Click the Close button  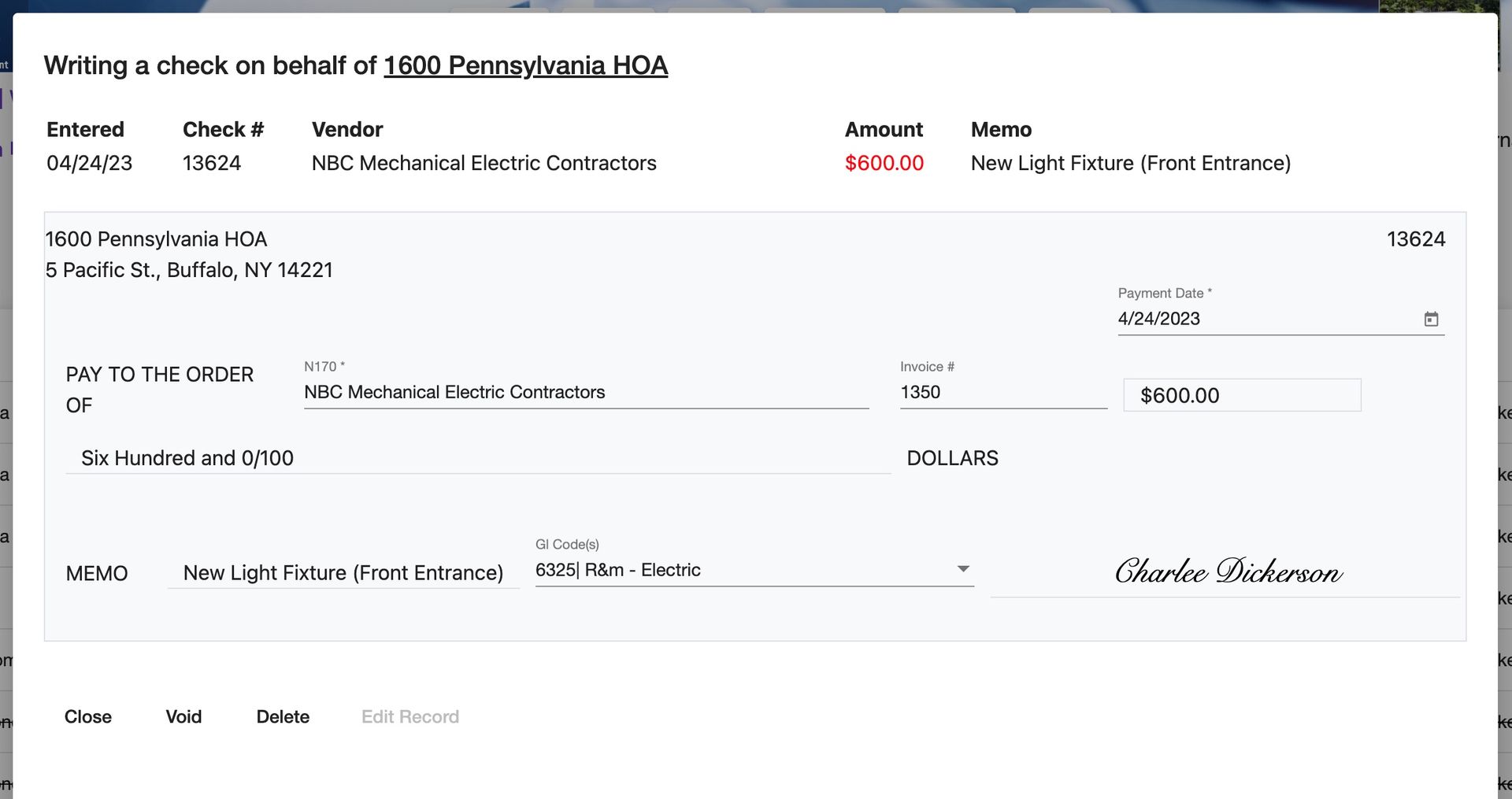coord(87,716)
